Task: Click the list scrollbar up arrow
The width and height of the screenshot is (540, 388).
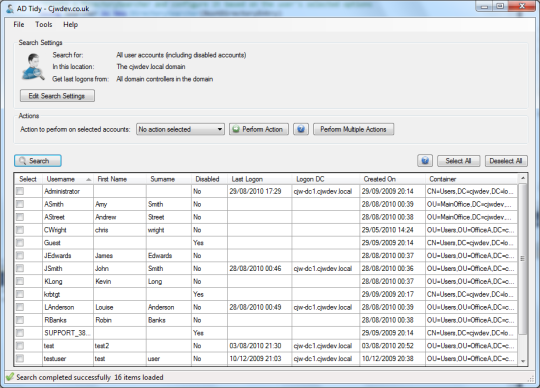Action: point(523,178)
